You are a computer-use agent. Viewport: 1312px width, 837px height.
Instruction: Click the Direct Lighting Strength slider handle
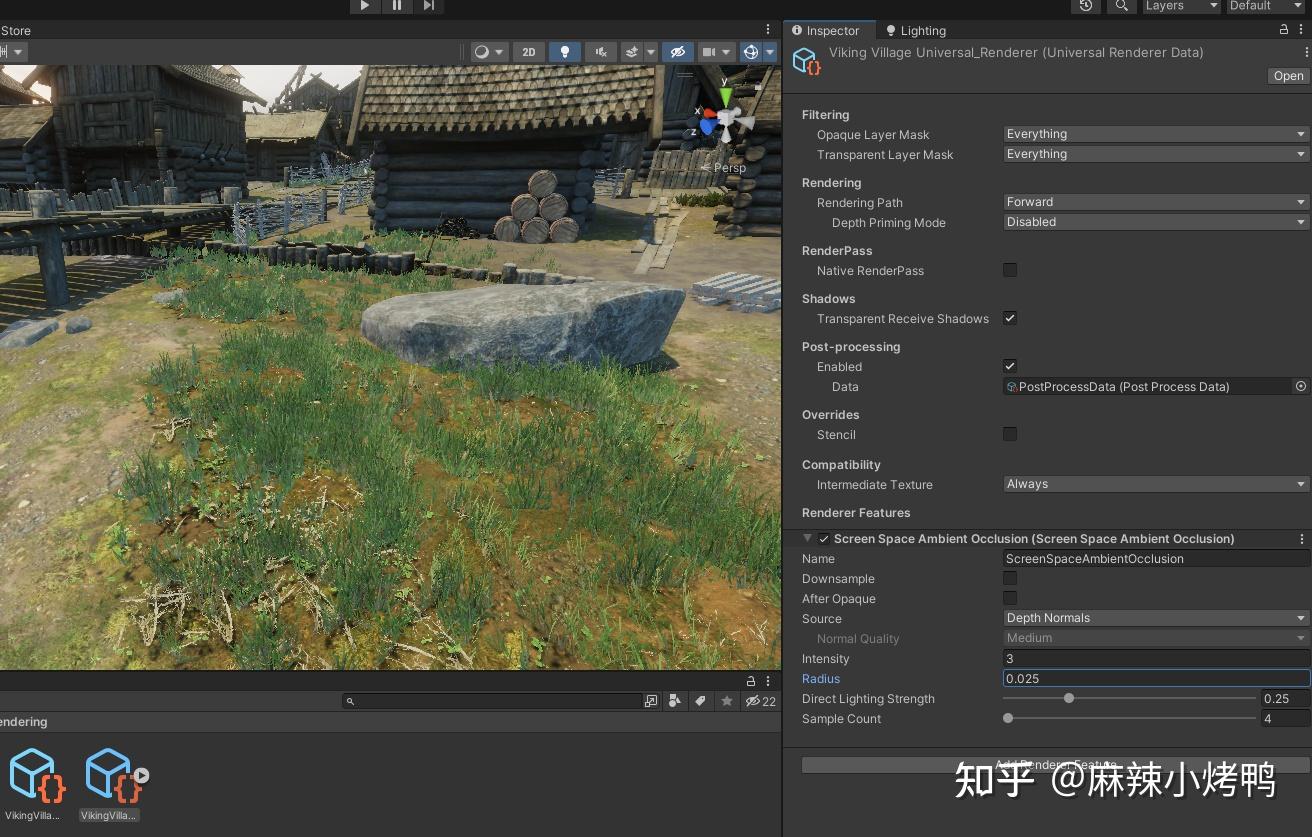pos(1069,698)
